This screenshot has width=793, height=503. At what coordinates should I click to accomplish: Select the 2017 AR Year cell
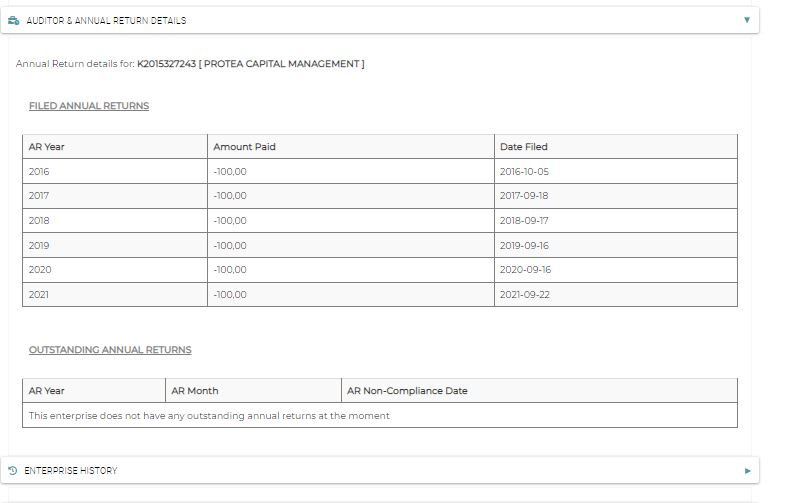39,196
